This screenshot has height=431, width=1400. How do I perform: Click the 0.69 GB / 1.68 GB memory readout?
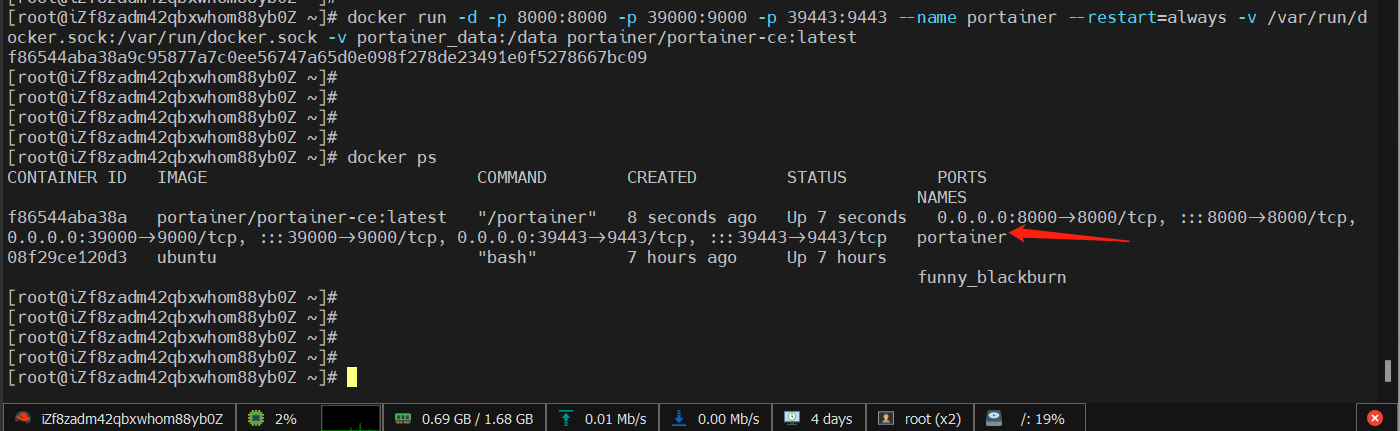pos(477,418)
